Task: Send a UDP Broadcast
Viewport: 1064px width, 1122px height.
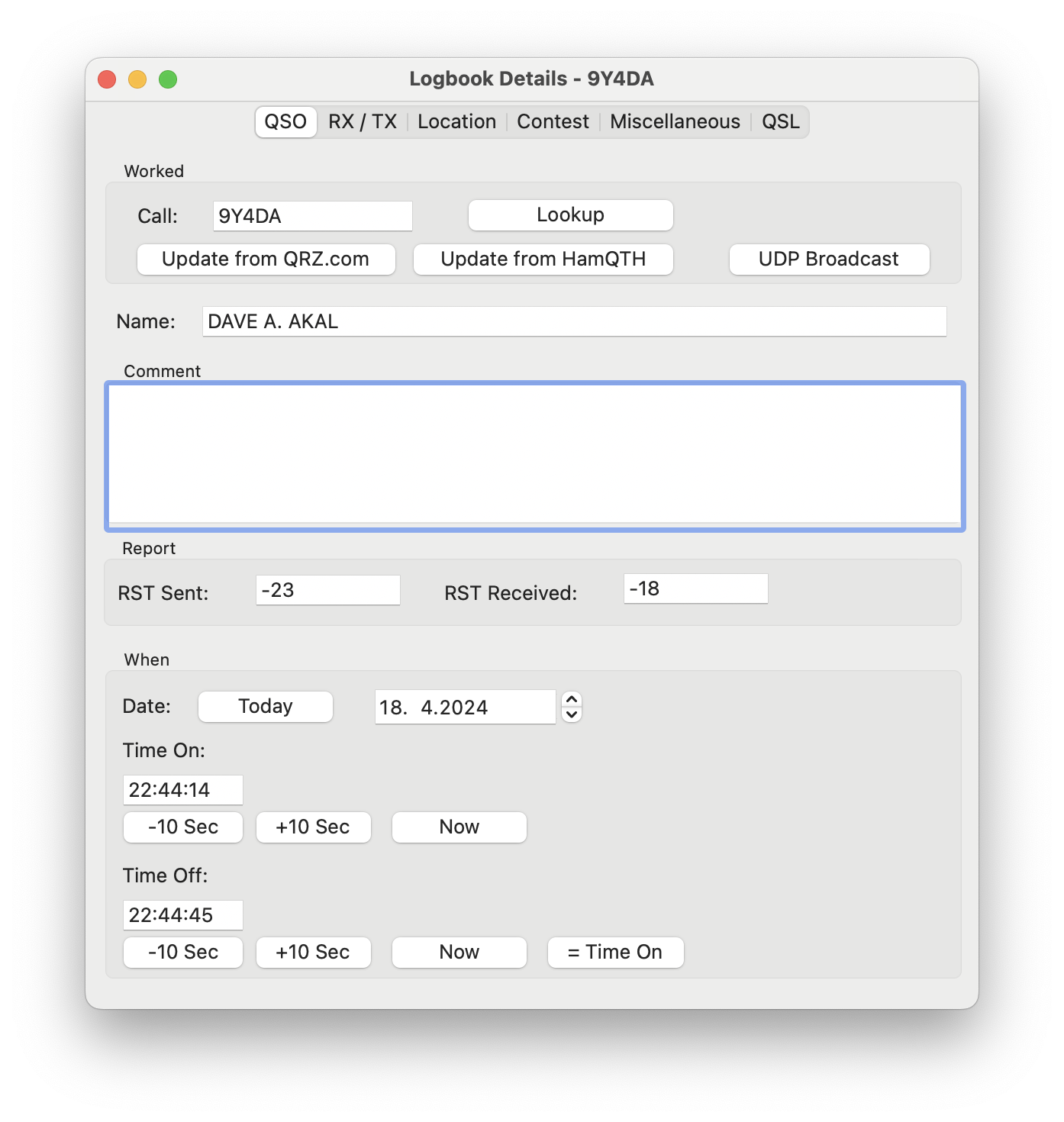Action: pyautogui.click(x=829, y=260)
